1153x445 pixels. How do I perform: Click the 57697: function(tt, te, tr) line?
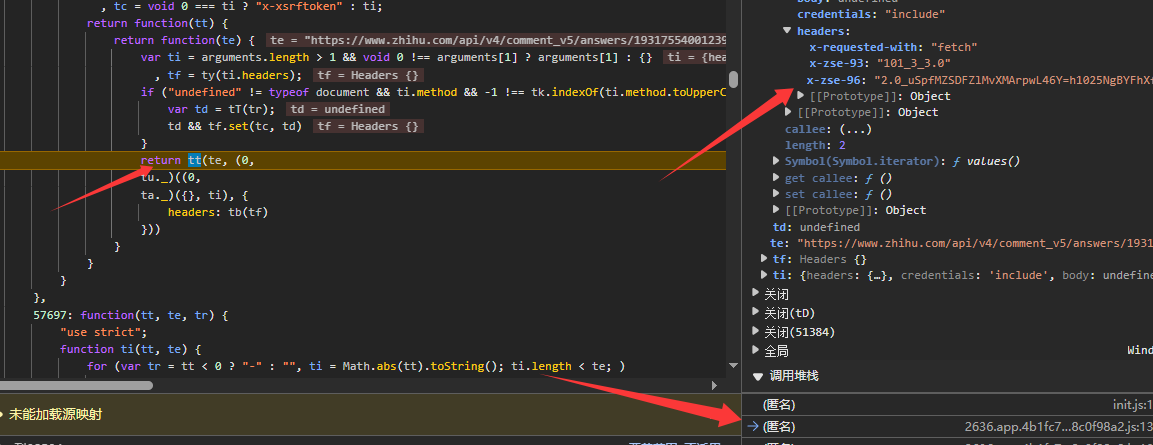click(132, 315)
